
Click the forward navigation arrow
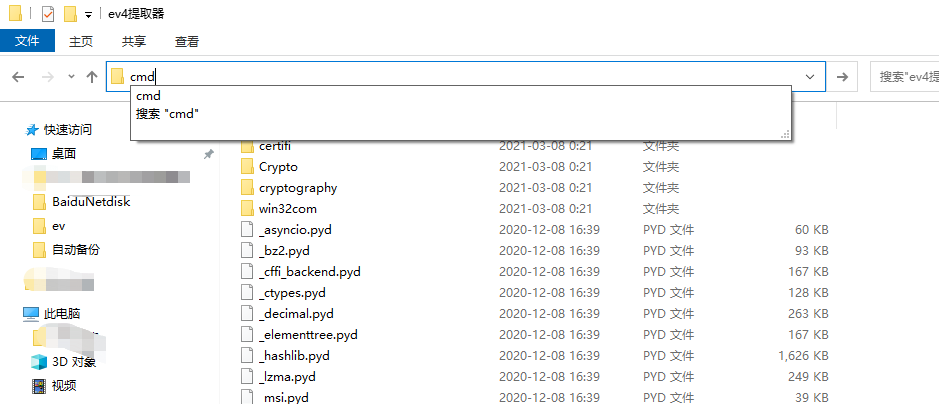pos(48,77)
